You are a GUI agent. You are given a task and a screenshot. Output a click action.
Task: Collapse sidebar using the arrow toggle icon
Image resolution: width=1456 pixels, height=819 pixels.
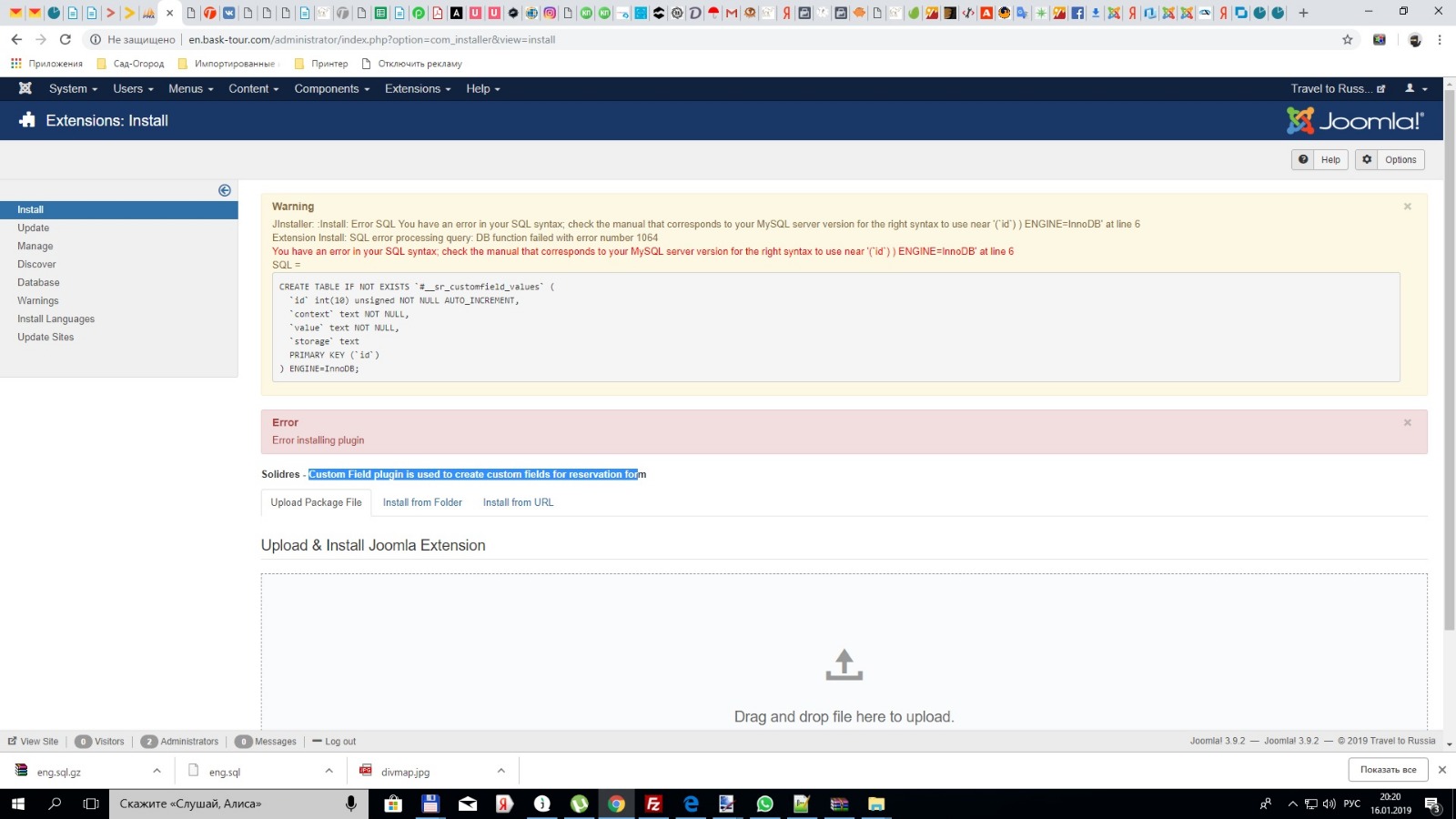click(x=225, y=190)
